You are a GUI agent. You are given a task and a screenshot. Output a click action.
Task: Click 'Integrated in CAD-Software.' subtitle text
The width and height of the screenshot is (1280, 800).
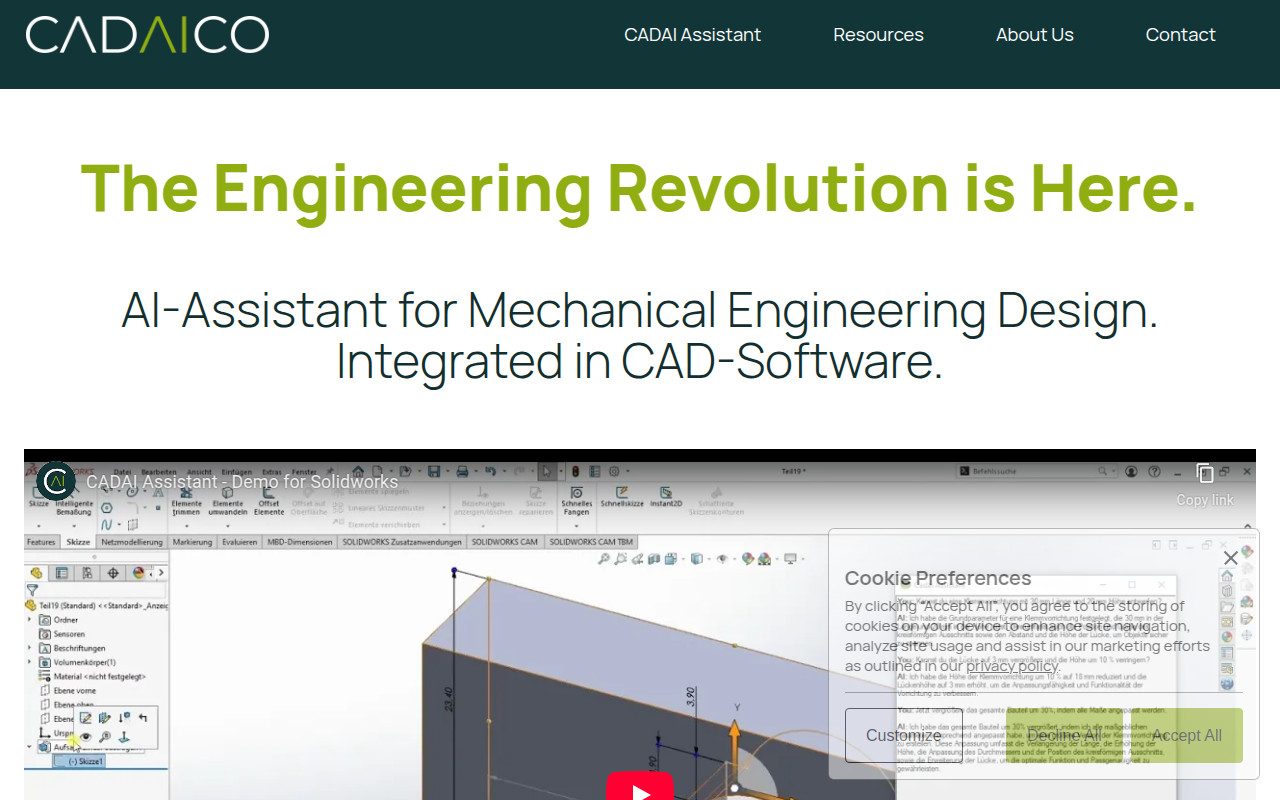[639, 361]
